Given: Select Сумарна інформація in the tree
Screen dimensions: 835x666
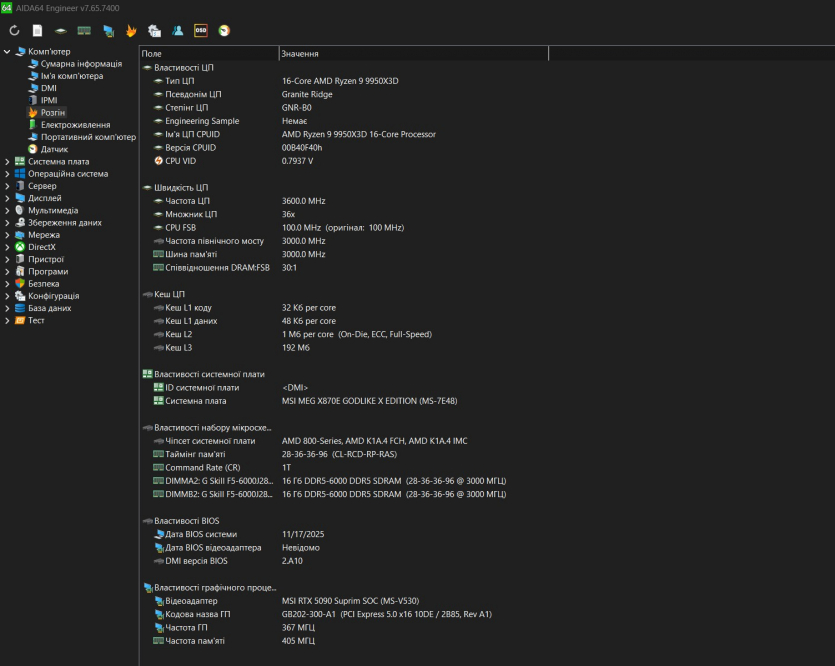Looking at the screenshot, I should tap(81, 63).
